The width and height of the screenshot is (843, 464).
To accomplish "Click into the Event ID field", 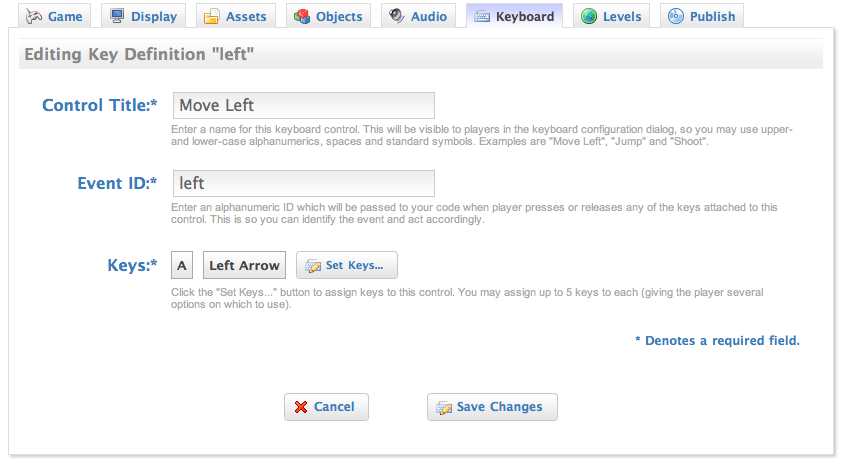I will coord(304,184).
